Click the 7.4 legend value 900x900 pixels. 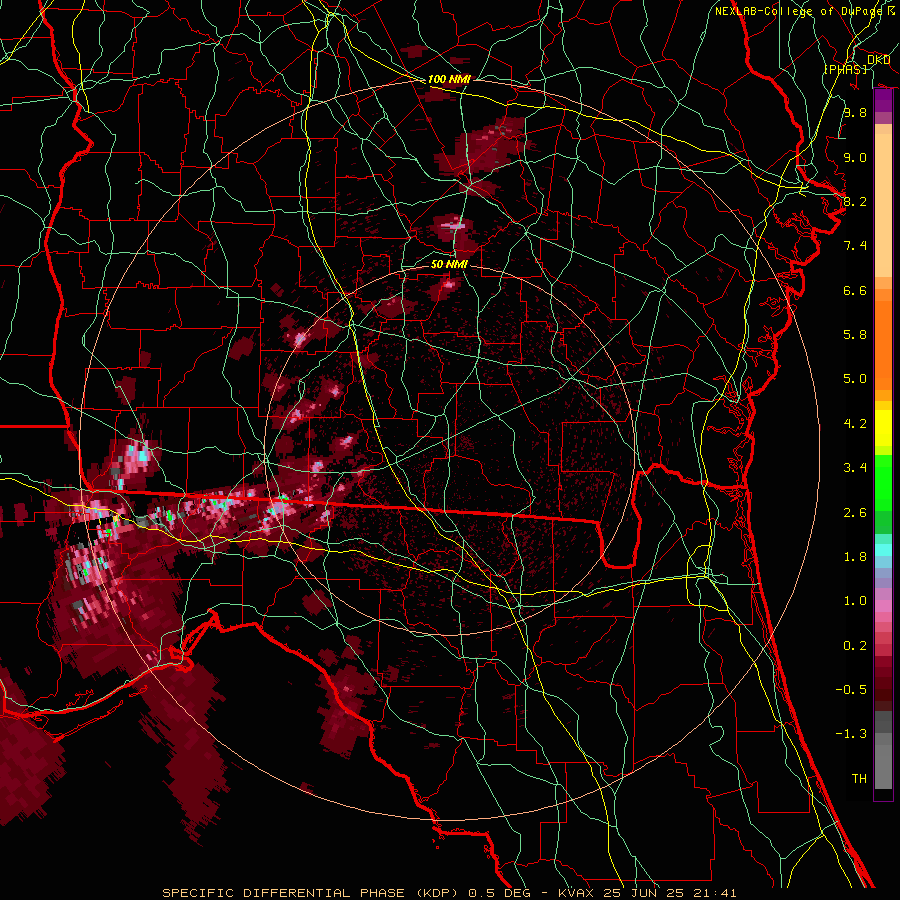pos(855,246)
